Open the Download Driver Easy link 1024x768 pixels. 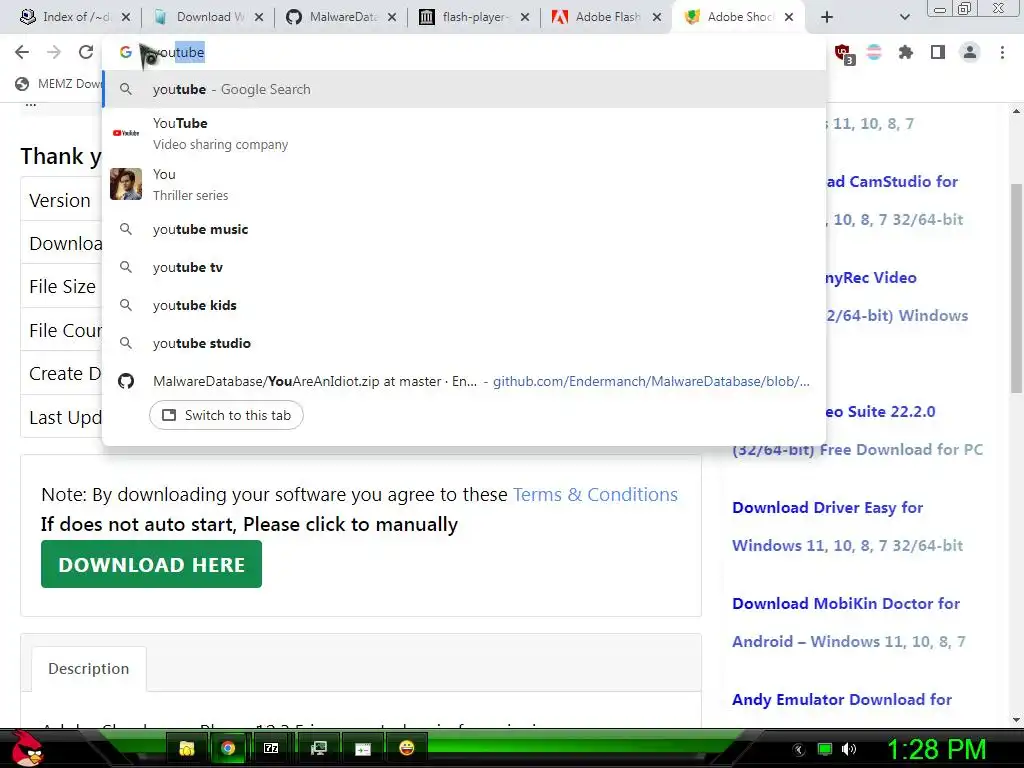click(x=847, y=526)
